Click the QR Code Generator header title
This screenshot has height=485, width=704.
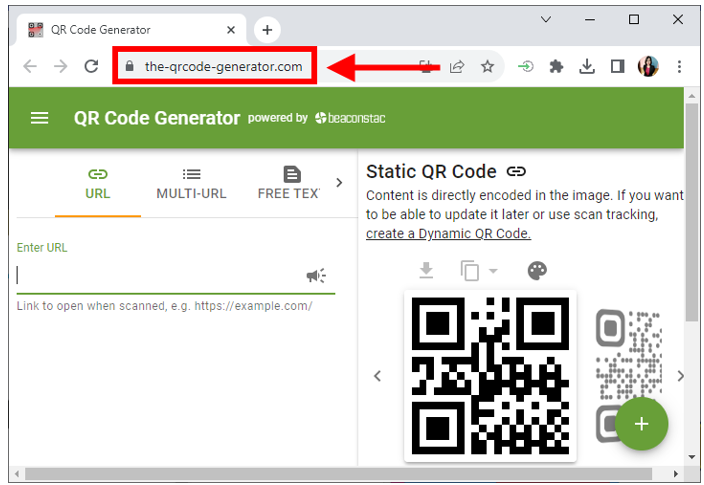(x=157, y=118)
